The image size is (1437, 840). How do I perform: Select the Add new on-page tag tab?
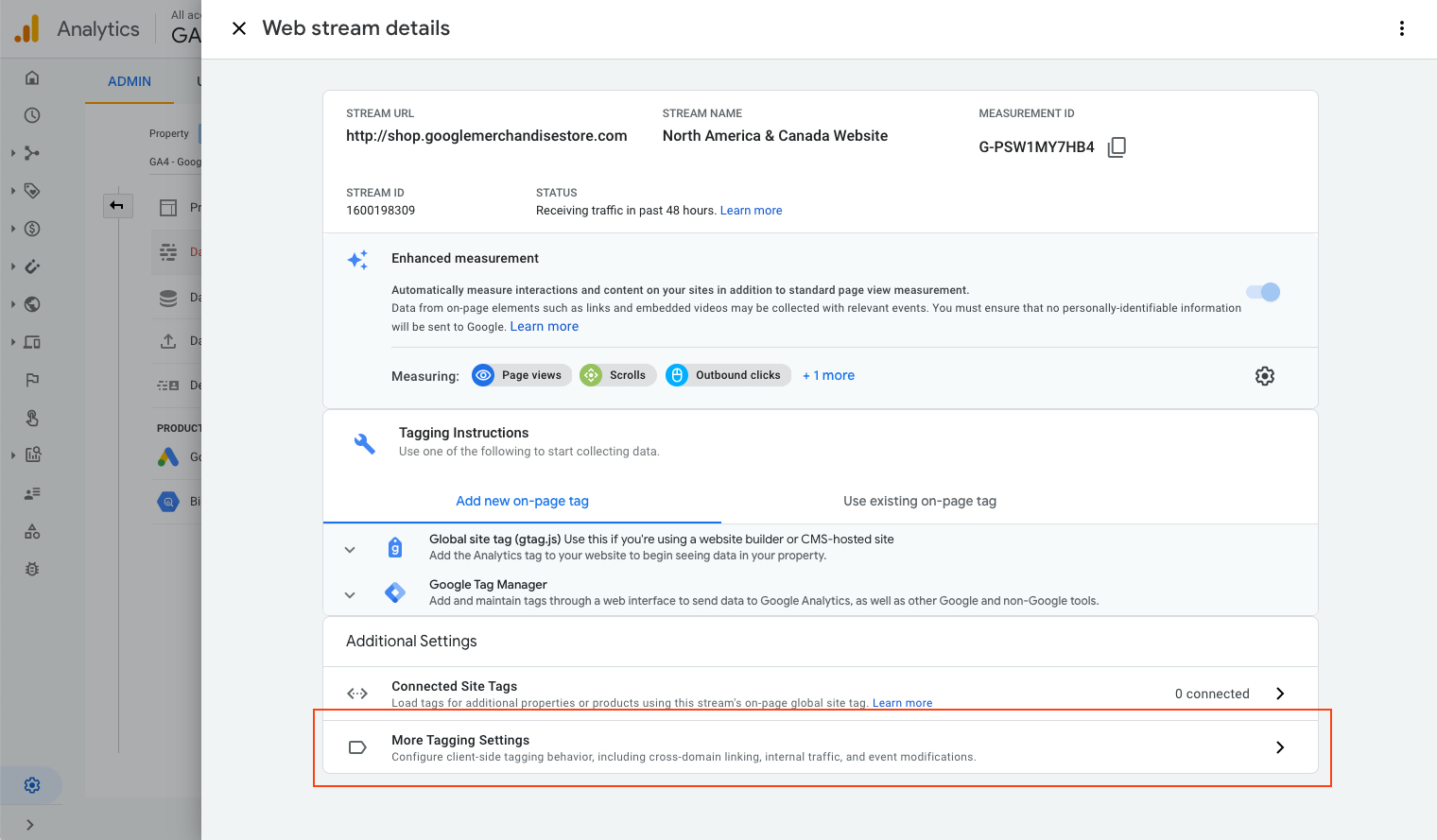522,501
